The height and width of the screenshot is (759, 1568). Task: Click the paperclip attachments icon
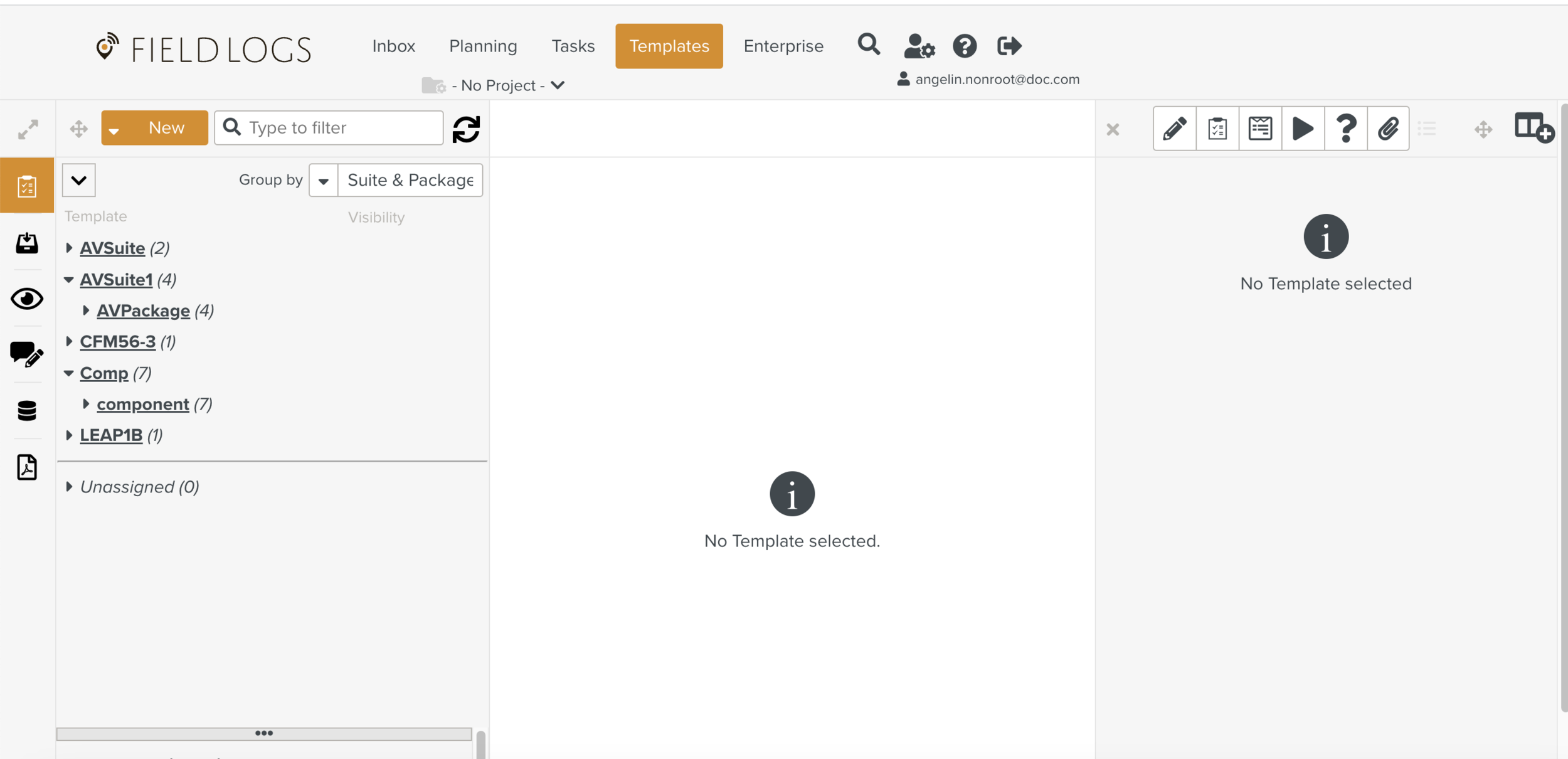pos(1388,129)
